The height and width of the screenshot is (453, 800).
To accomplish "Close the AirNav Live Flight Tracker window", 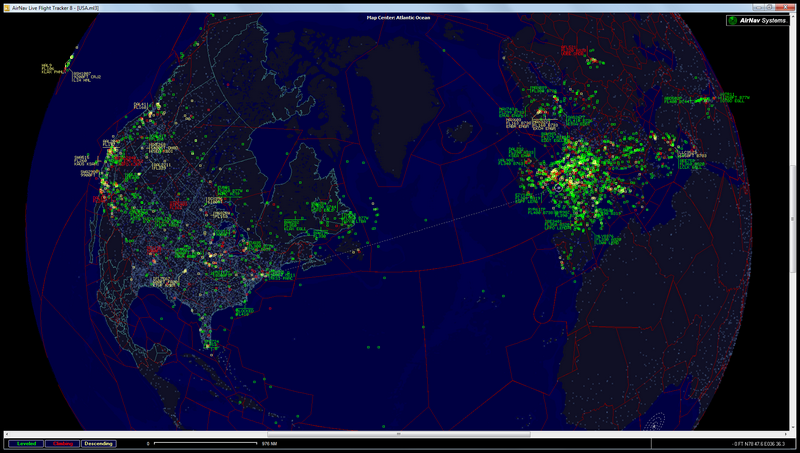I will coord(783,5).
